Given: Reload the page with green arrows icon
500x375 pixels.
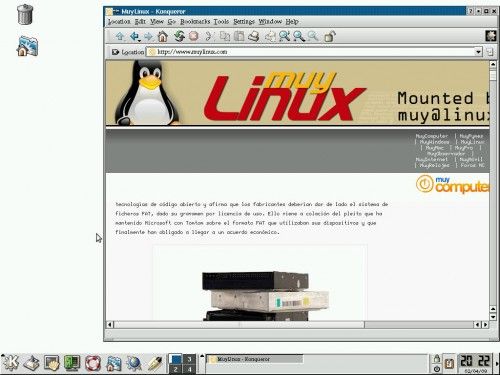Looking at the screenshot, I should point(179,36).
